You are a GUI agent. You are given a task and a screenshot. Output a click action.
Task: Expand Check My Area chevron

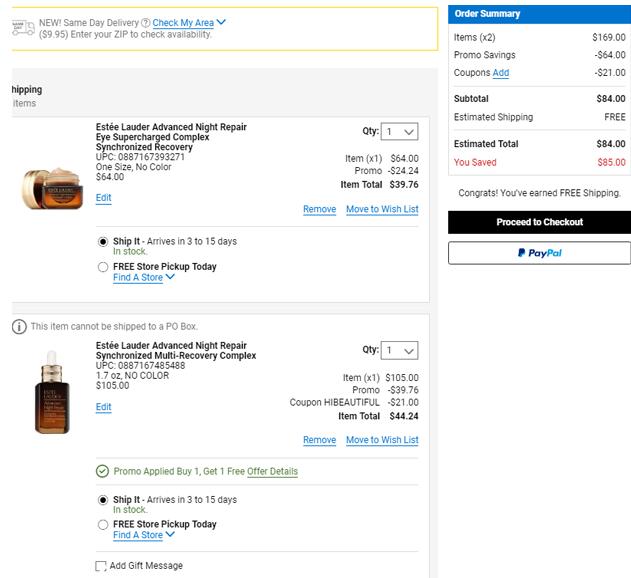221,22
